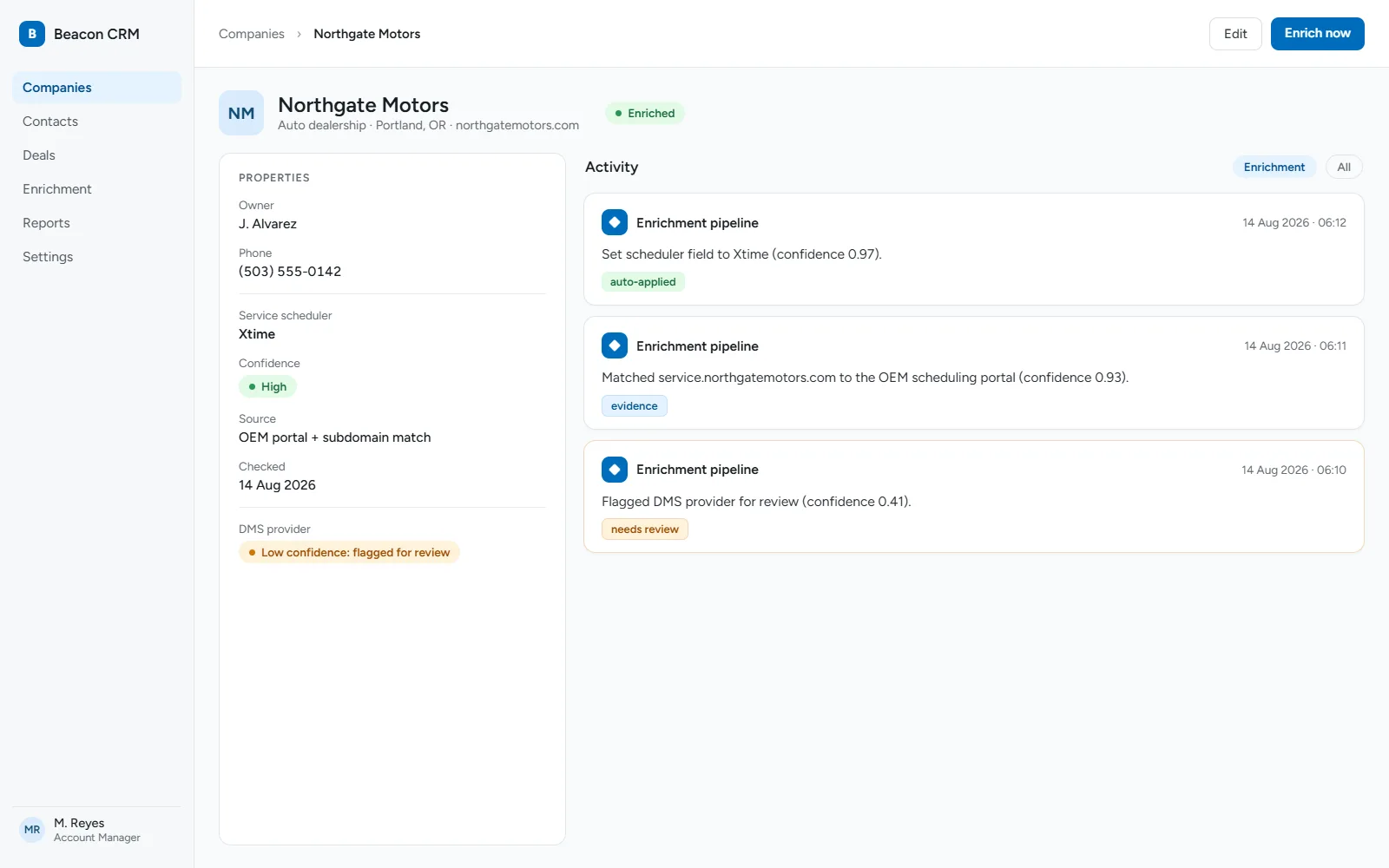This screenshot has width=1389, height=868.
Task: Click owner value J. Alvarez
Action: [x=267, y=224]
